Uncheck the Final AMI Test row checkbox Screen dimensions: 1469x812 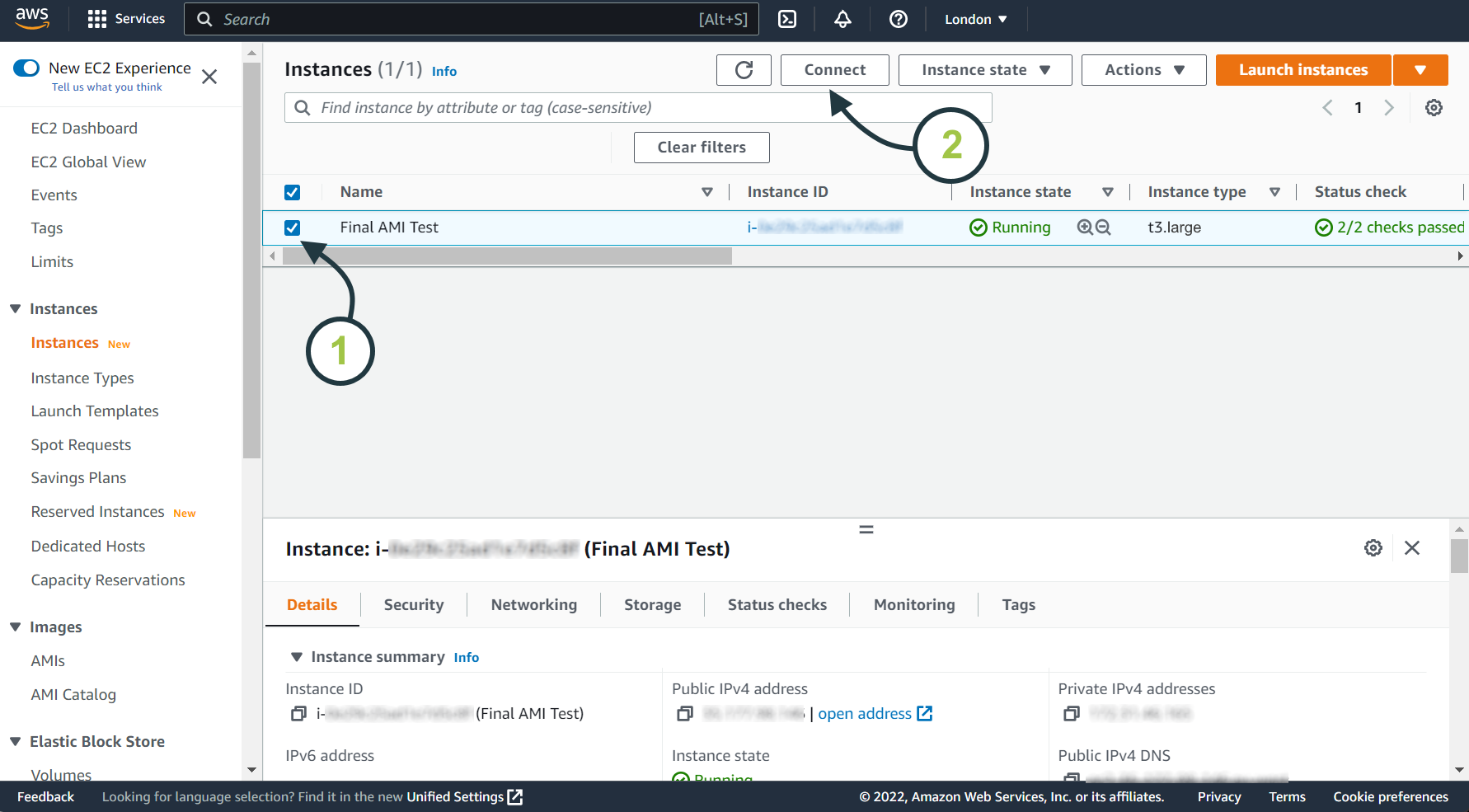[292, 228]
